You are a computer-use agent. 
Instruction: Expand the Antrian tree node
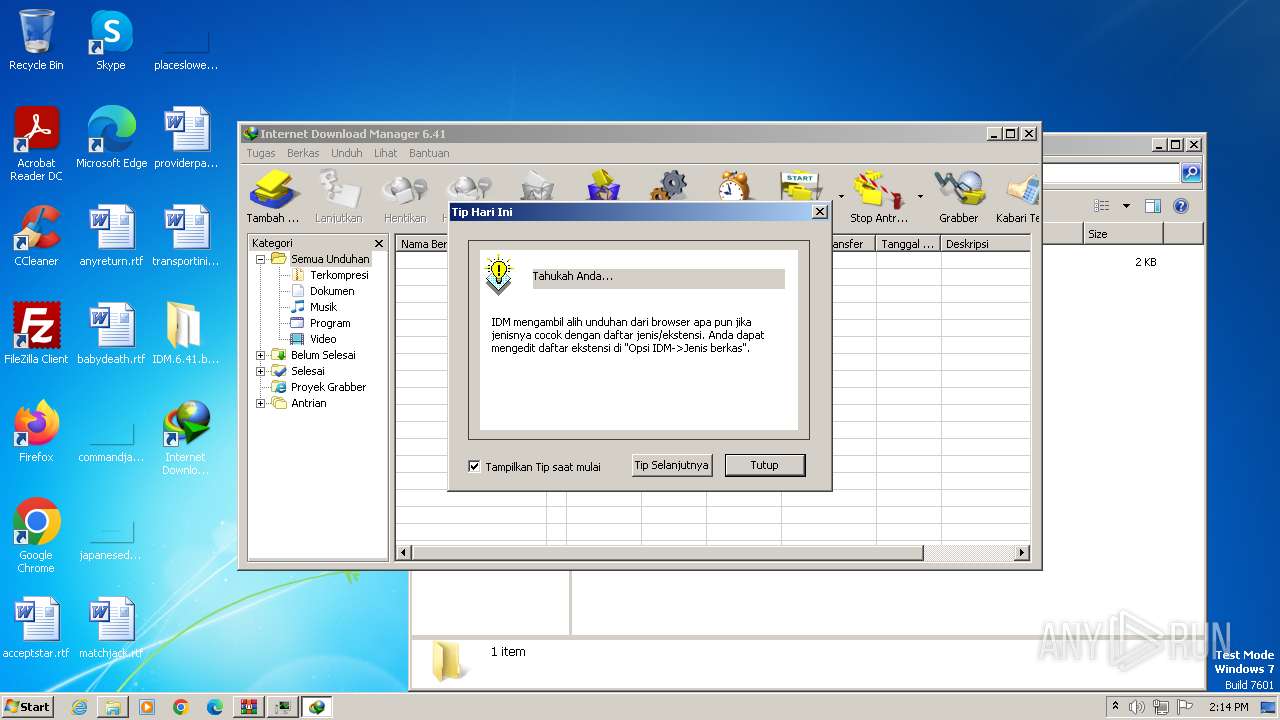(261, 403)
